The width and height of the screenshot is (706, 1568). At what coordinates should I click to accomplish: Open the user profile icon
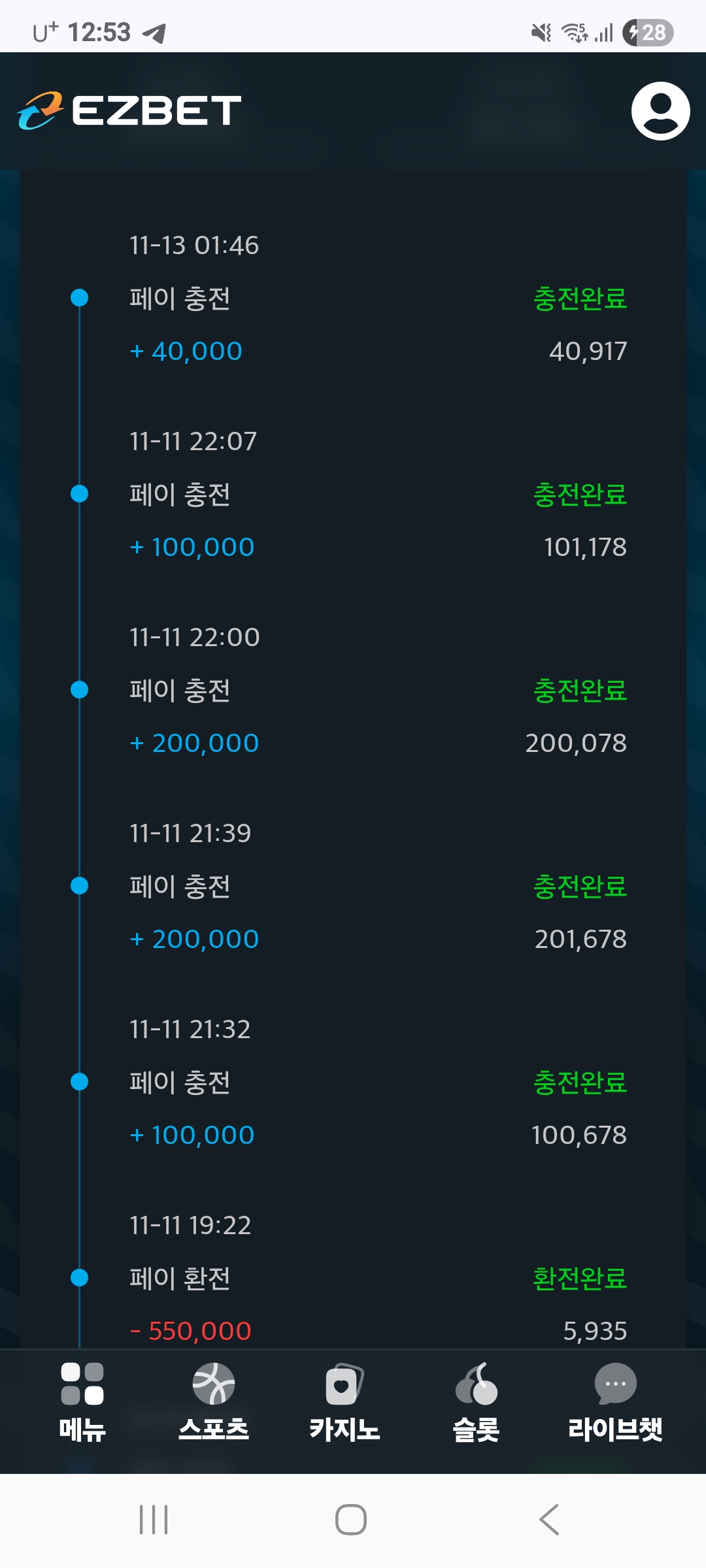(x=660, y=111)
